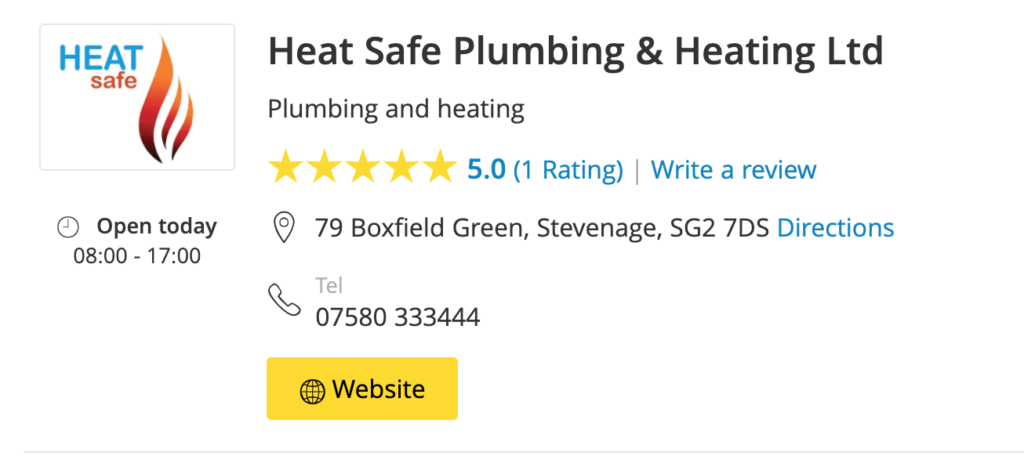Select the fourth rating star
This screenshot has height=456, width=1024.
pos(400,169)
